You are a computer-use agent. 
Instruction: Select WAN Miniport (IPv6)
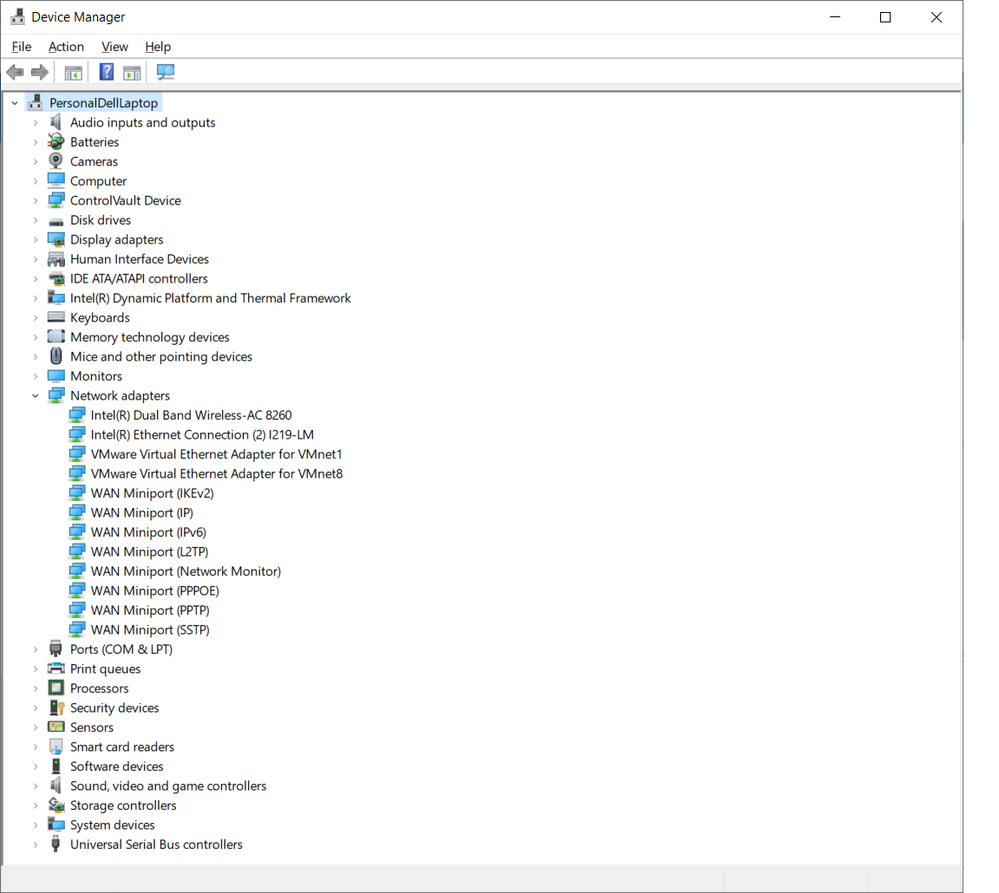[148, 532]
